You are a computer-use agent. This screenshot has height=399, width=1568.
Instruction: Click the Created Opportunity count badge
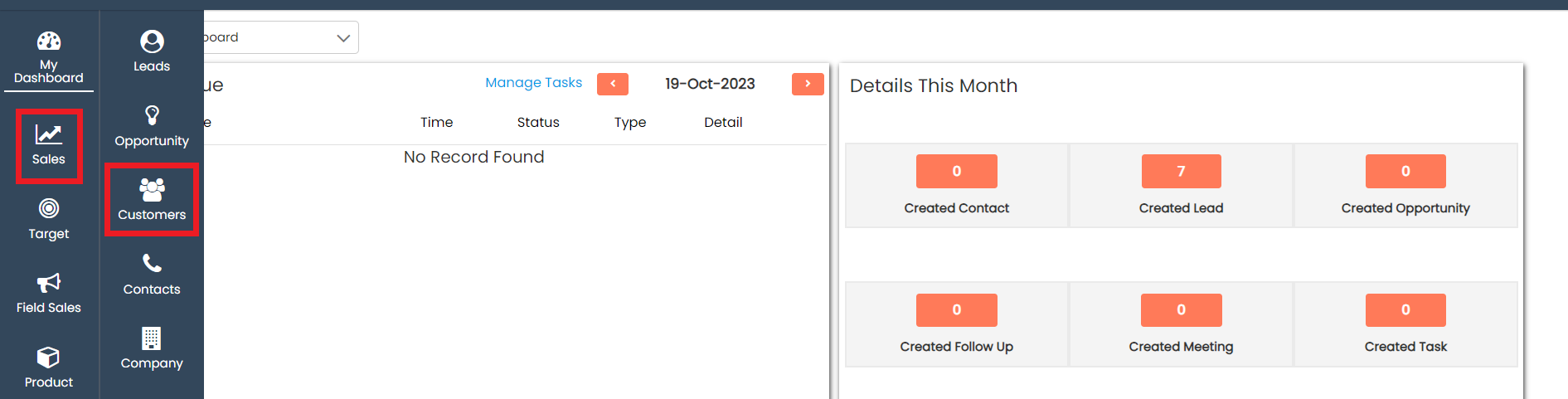pyautogui.click(x=1405, y=172)
